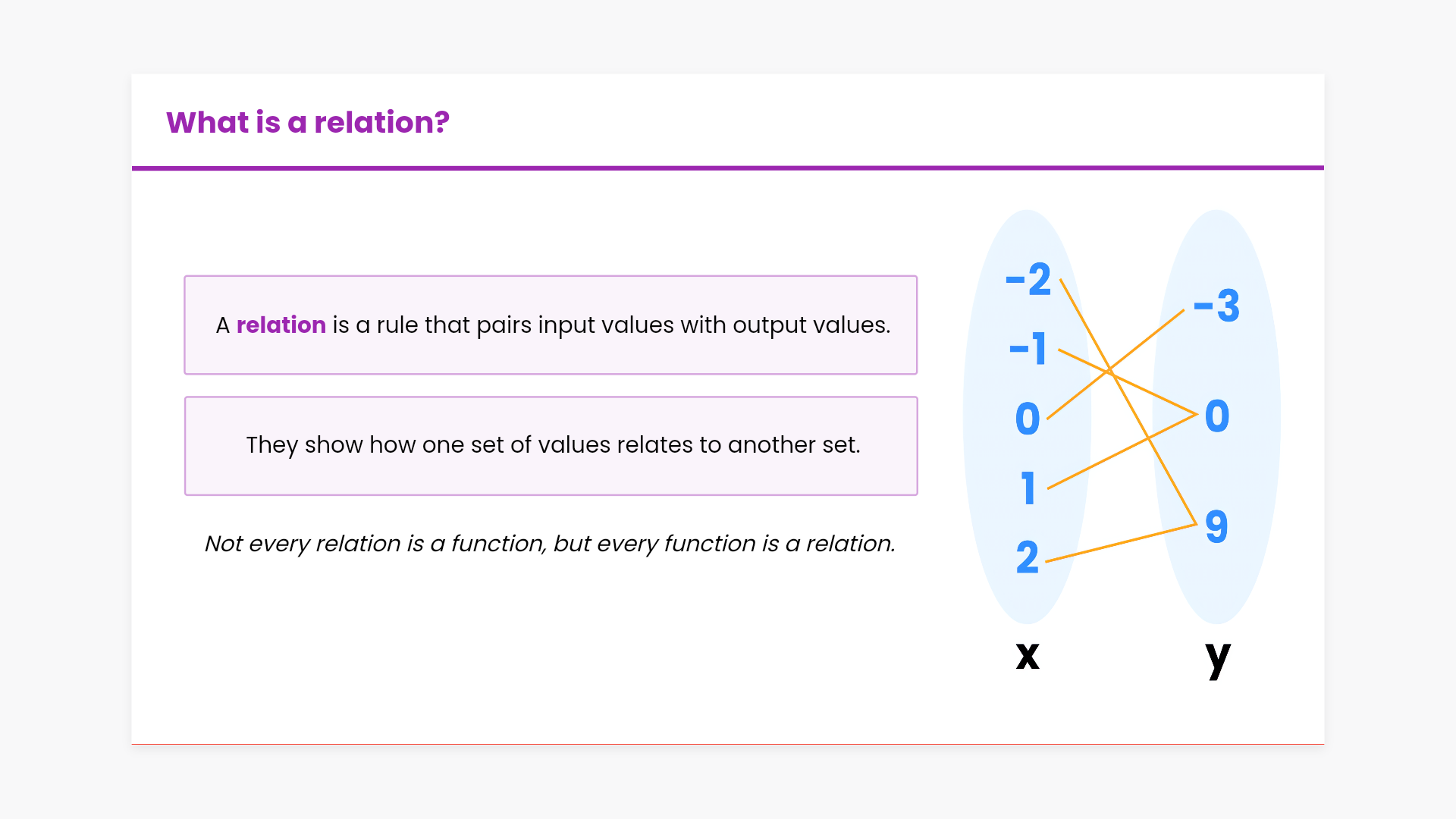Select the 0 in the x oval
The height and width of the screenshot is (819, 1456).
pyautogui.click(x=1028, y=419)
